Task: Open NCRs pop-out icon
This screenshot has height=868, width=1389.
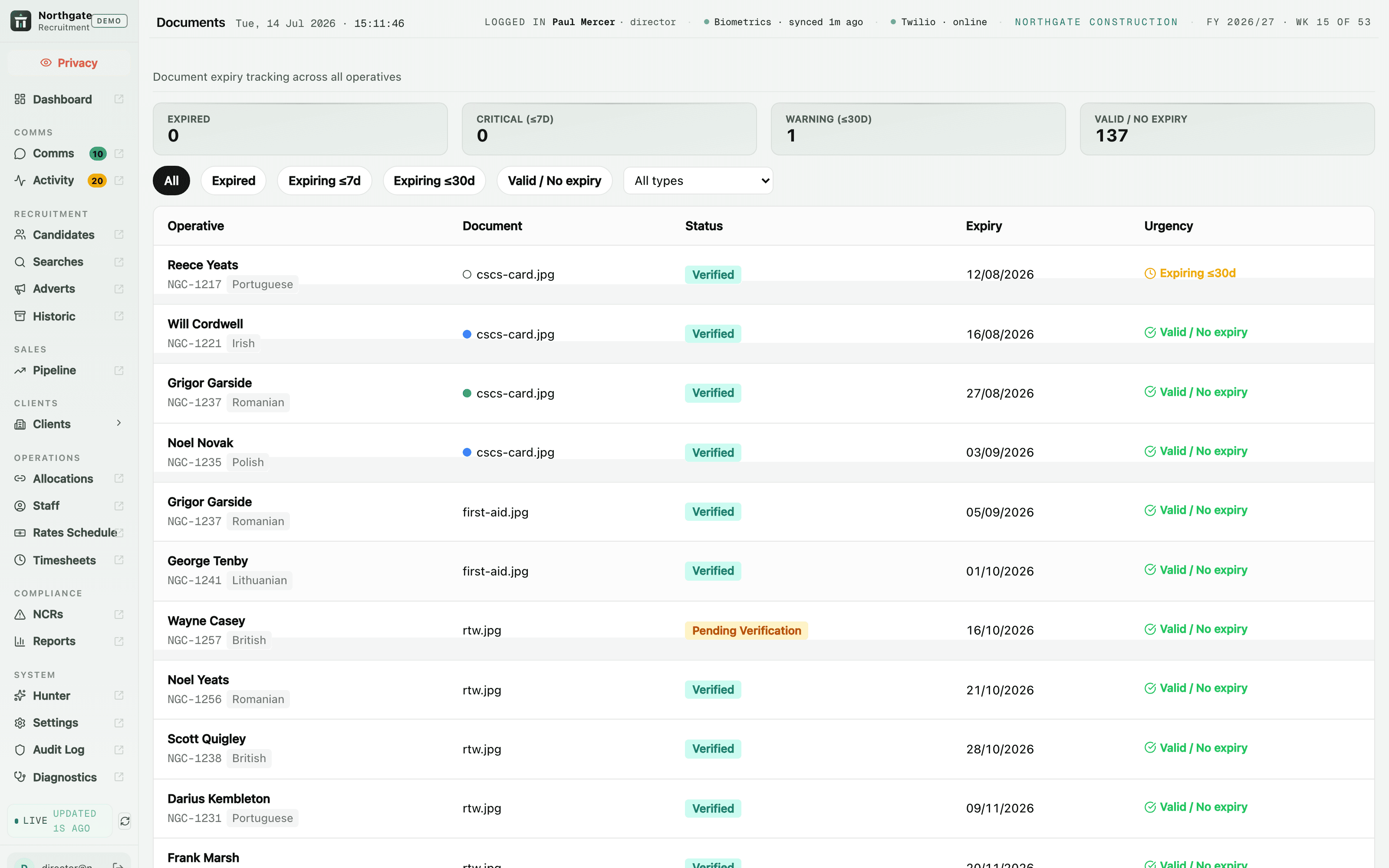Action: (119, 614)
